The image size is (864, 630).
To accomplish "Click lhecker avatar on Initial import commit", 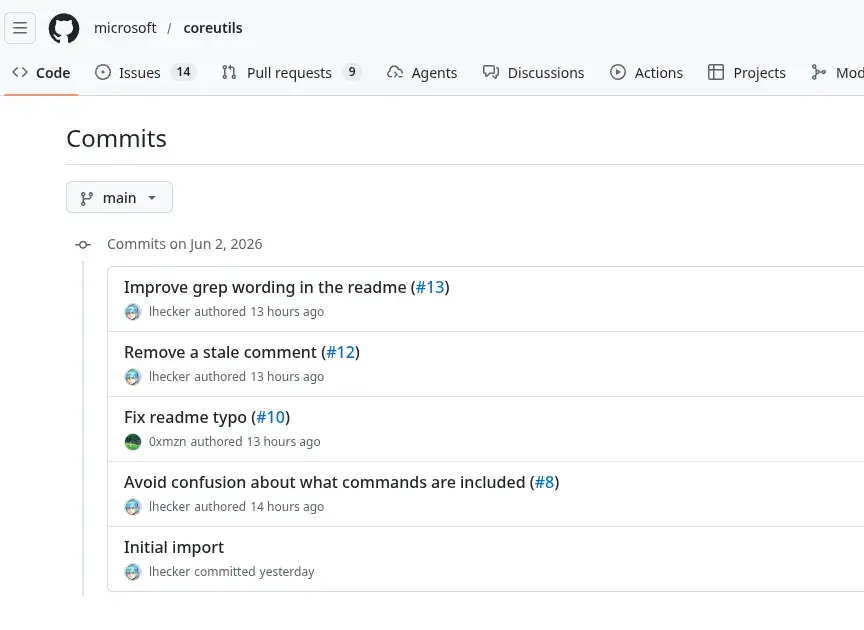I will click(133, 572).
